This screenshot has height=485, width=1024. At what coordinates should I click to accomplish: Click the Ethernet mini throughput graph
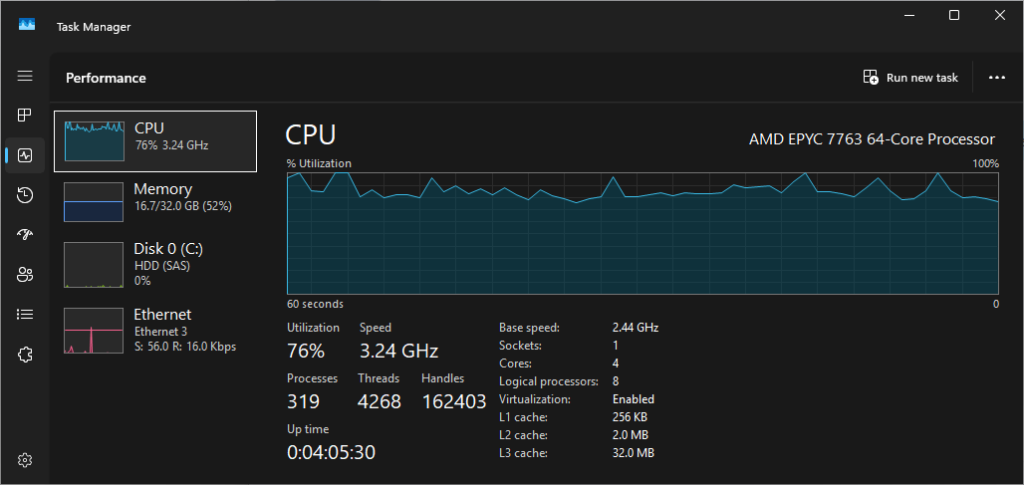93,330
